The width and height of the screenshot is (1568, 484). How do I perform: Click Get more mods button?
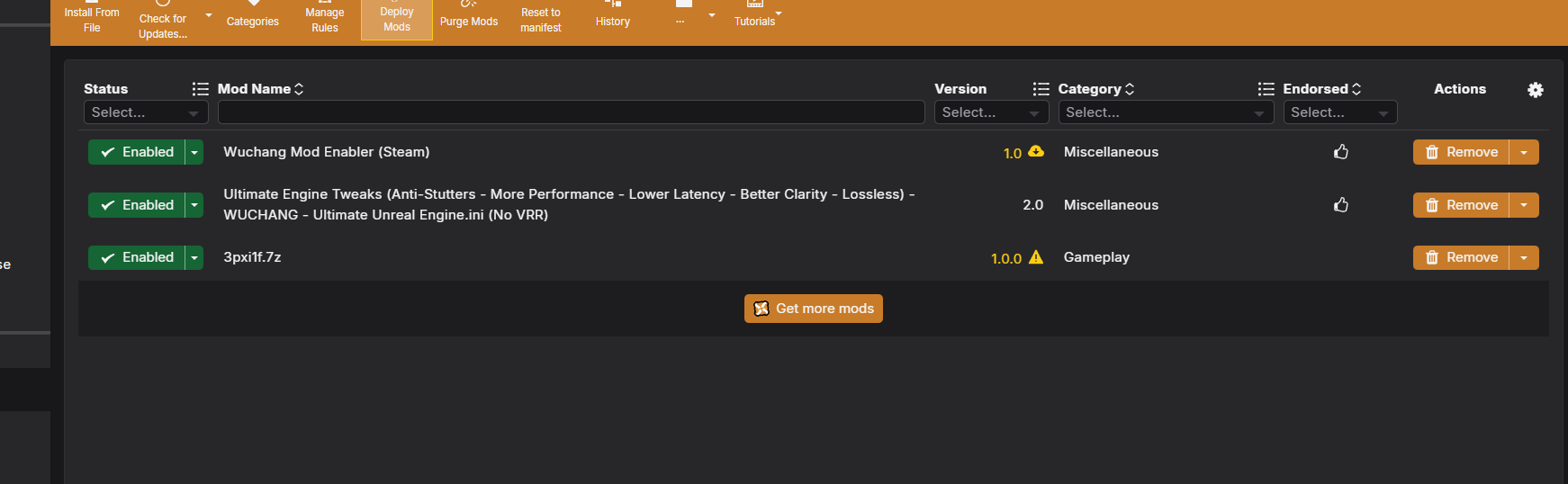(x=814, y=309)
